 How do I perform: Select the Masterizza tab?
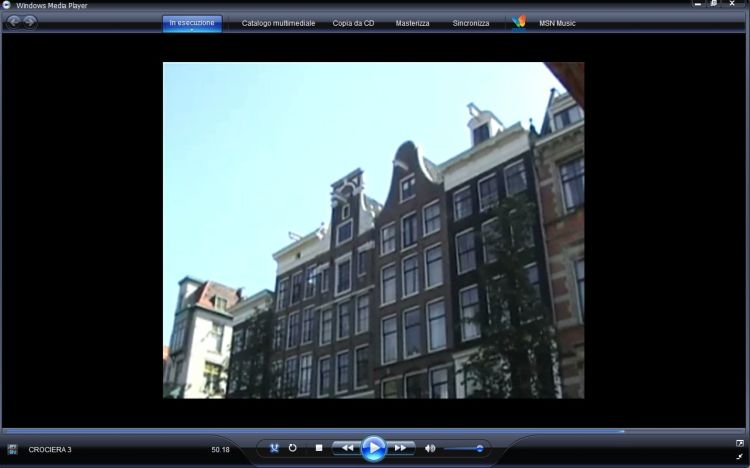(412, 23)
